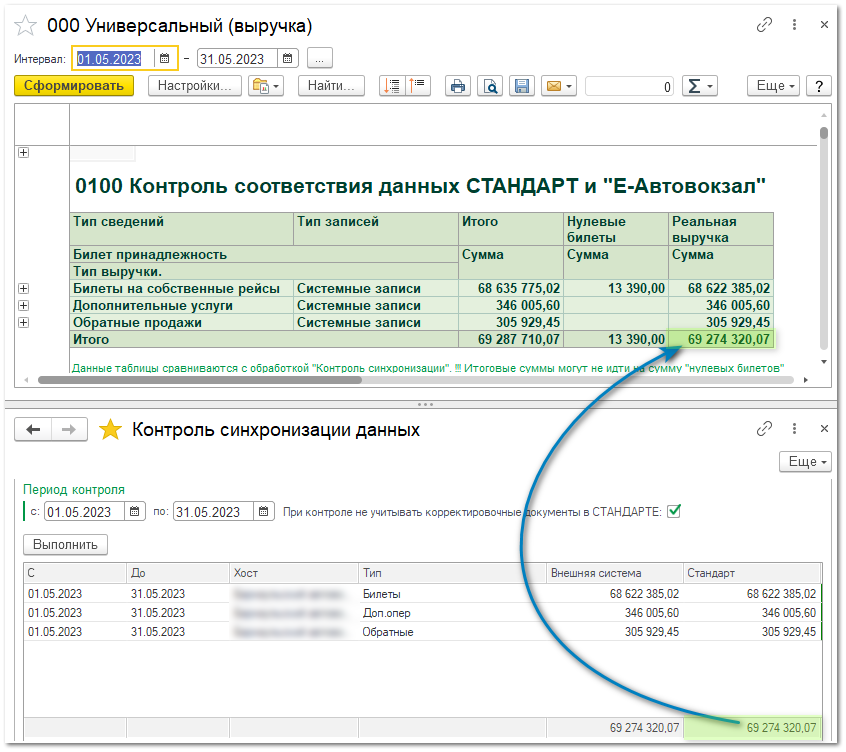The width and height of the screenshot is (846, 752).
Task: Click the Σ sum calculation icon
Action: click(694, 86)
